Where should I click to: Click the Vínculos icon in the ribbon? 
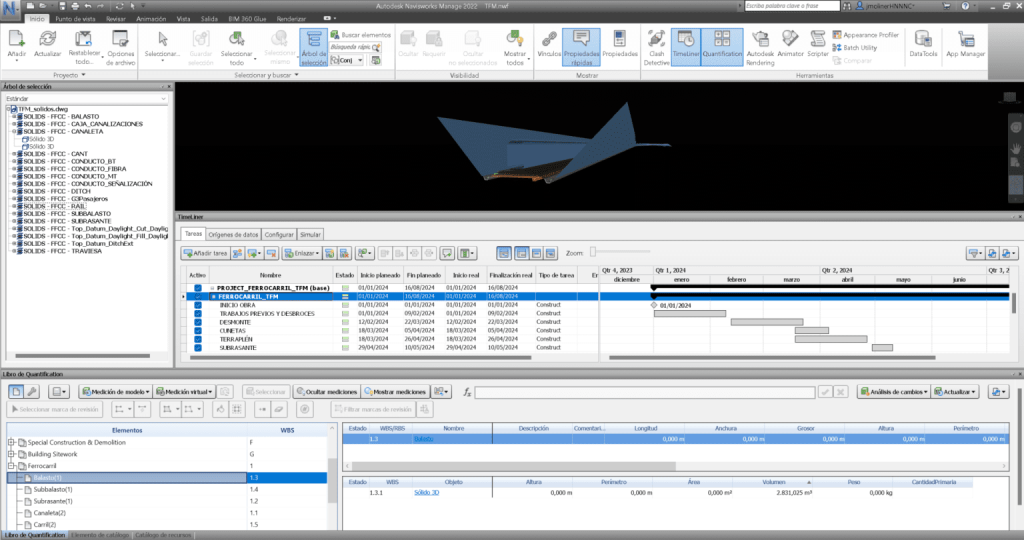pyautogui.click(x=549, y=43)
